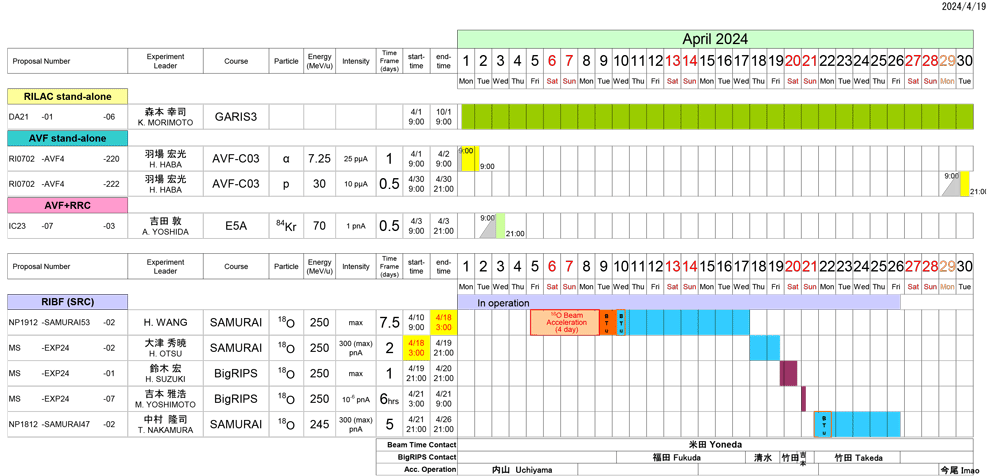Click proposal number DA21 -01 -06
This screenshot has height=476, width=1000.
coord(68,117)
